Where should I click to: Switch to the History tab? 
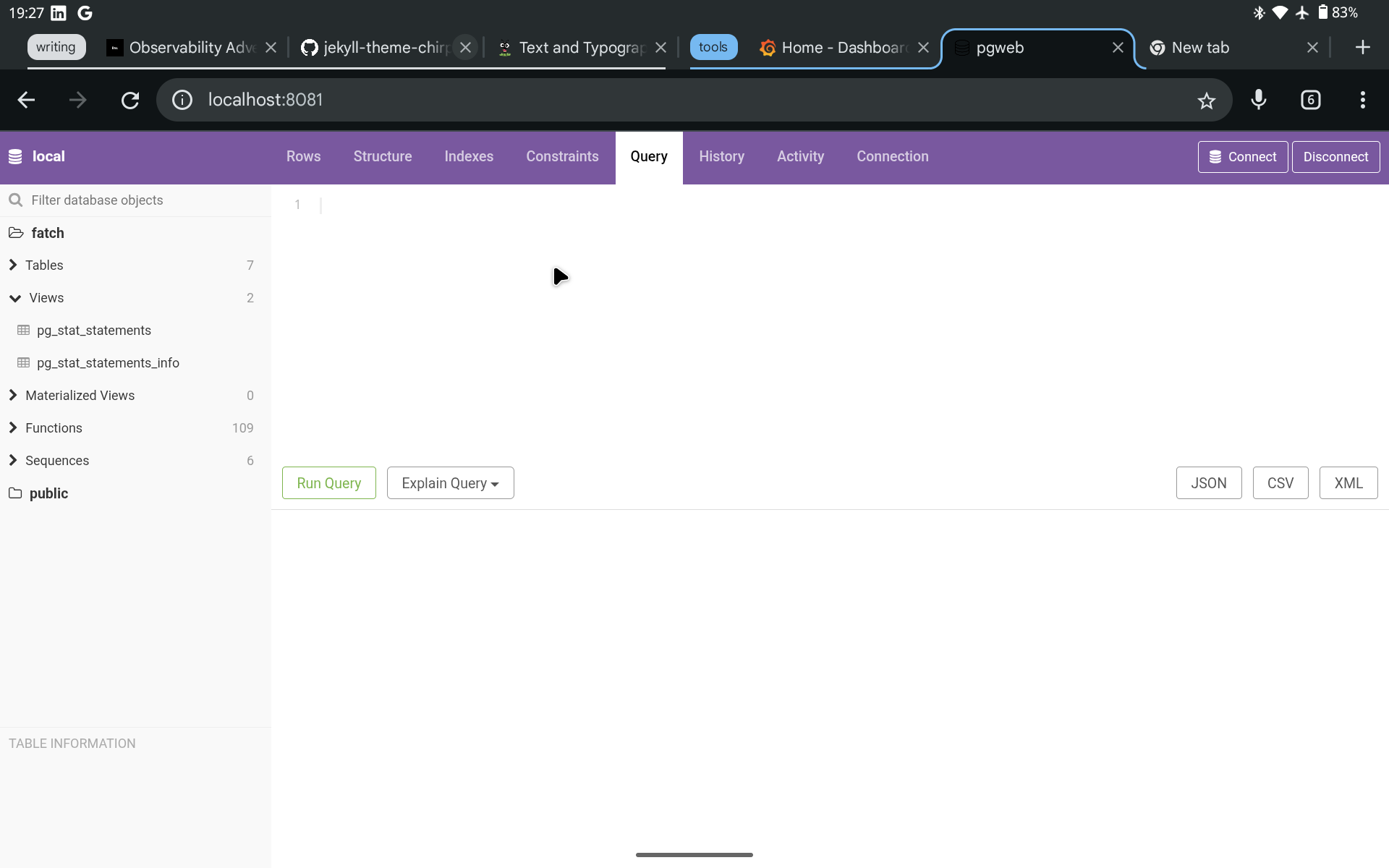pos(721,157)
